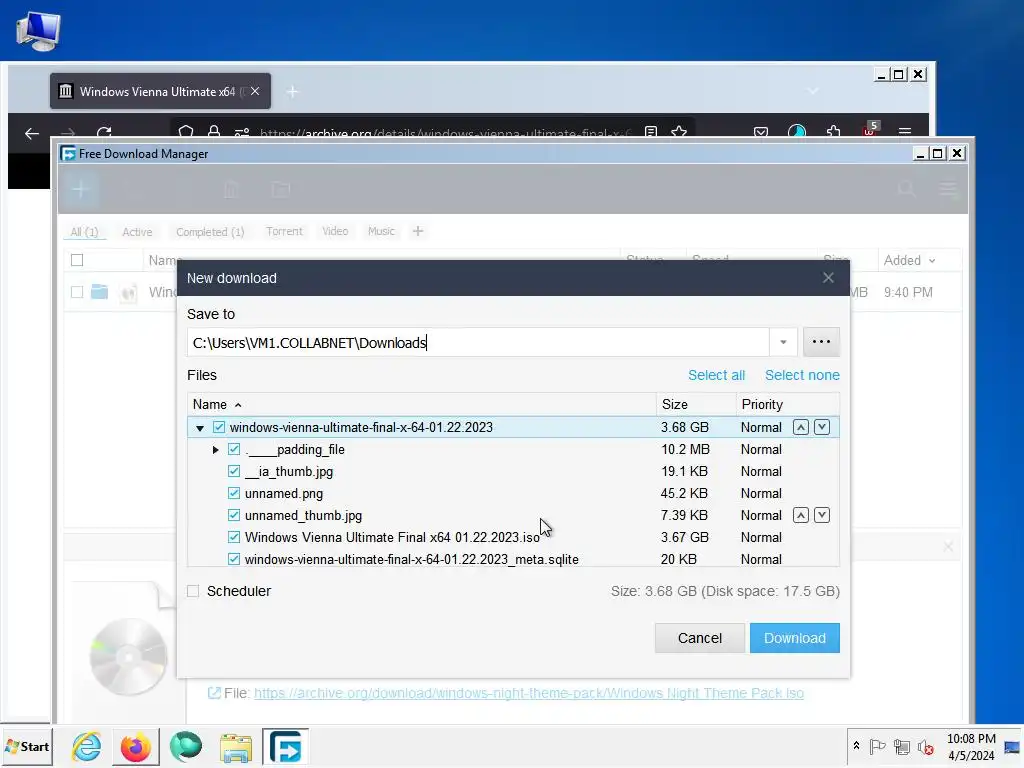Open the Windows Night Theme Pack iso link
Image resolution: width=1024 pixels, height=768 pixels.
tap(528, 693)
